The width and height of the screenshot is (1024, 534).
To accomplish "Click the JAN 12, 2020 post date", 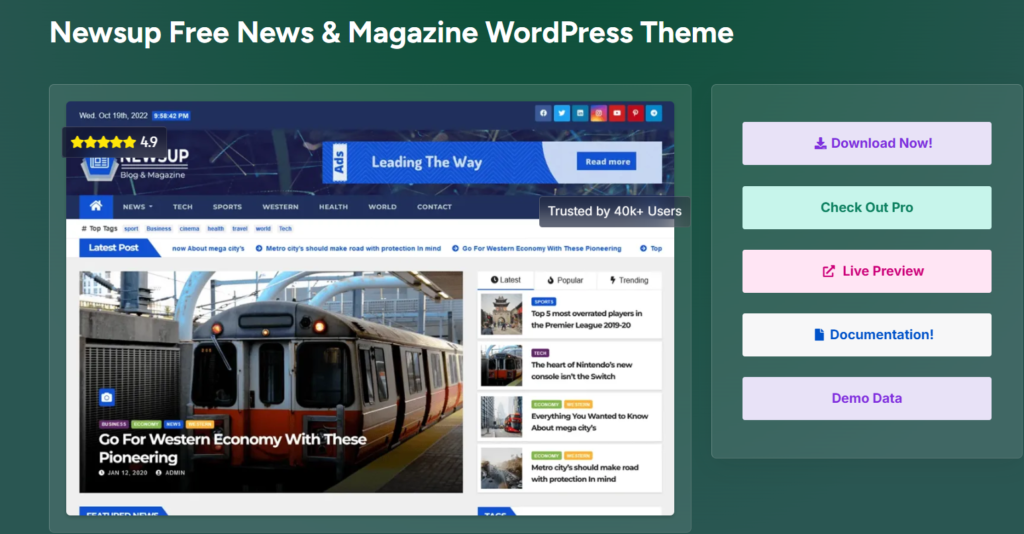I will click(123, 473).
